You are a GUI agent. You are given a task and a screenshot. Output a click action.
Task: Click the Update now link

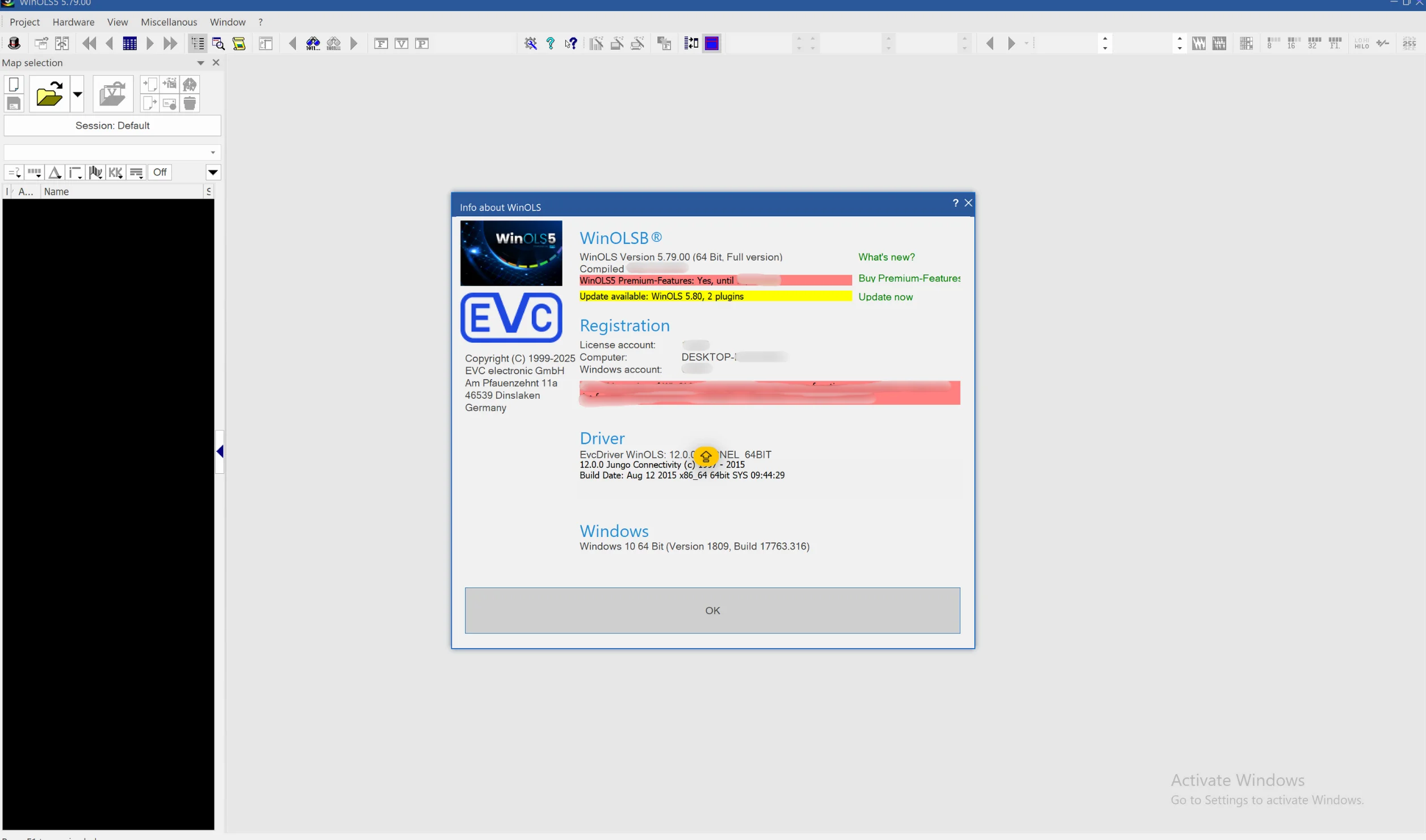pos(885,297)
